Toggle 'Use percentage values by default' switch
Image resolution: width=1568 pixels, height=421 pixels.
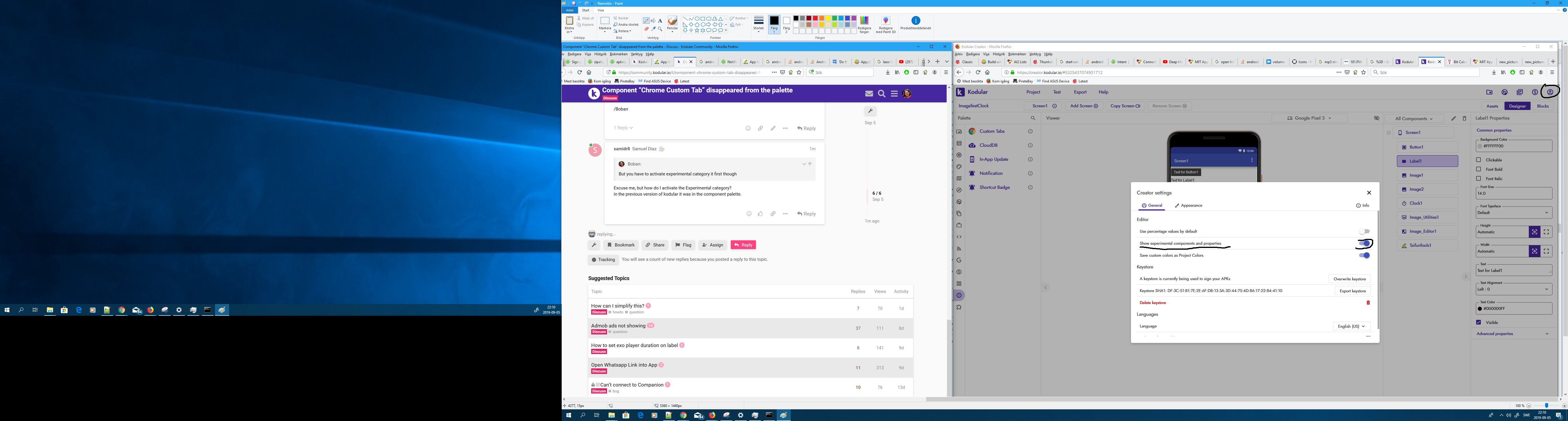click(1364, 231)
